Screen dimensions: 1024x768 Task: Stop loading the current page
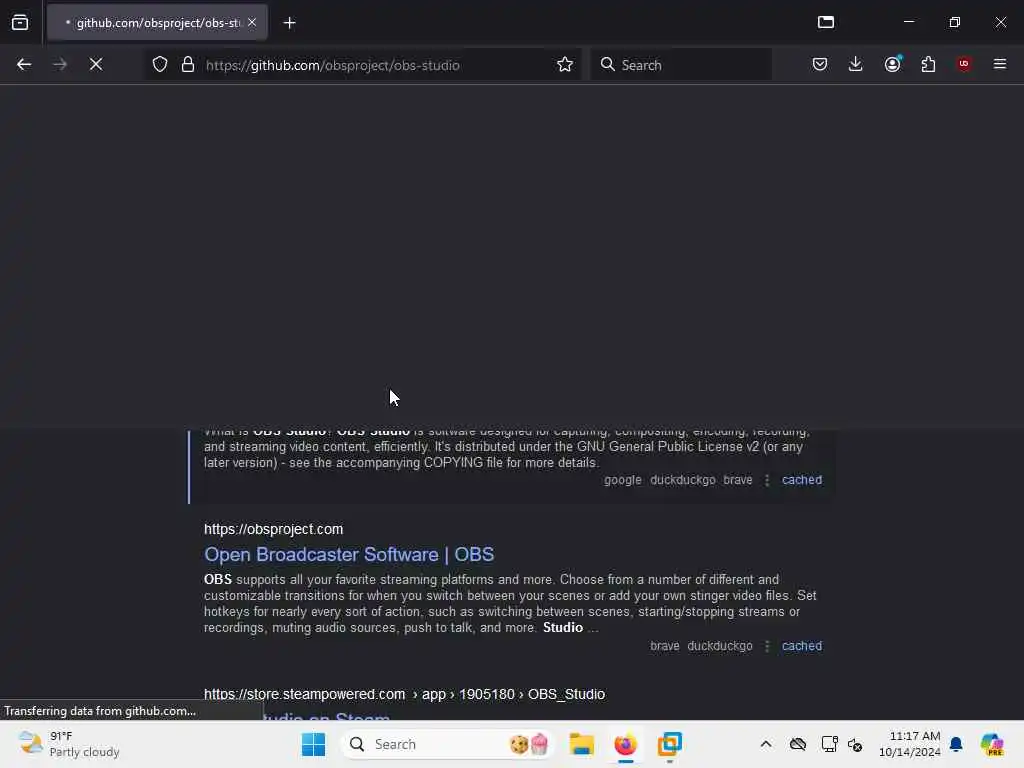96,64
